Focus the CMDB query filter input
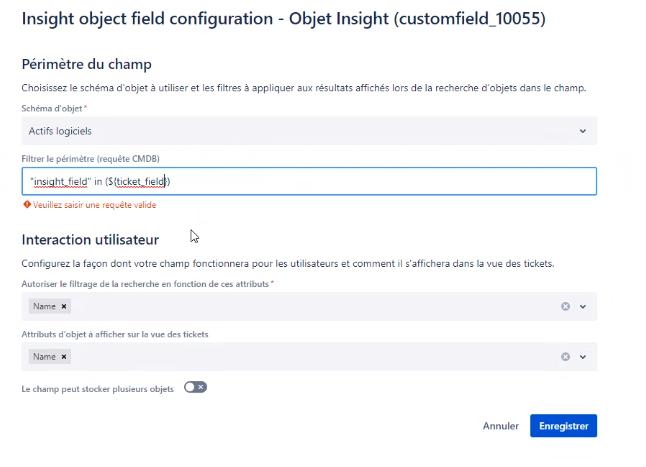 click(309, 181)
